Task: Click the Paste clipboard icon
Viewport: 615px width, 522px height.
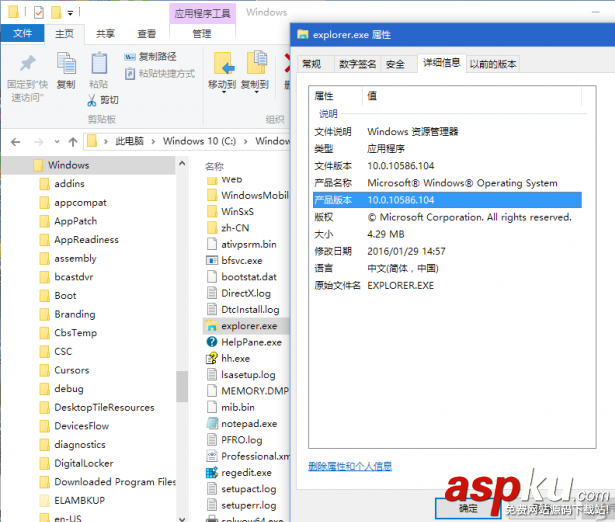Action: 99,63
